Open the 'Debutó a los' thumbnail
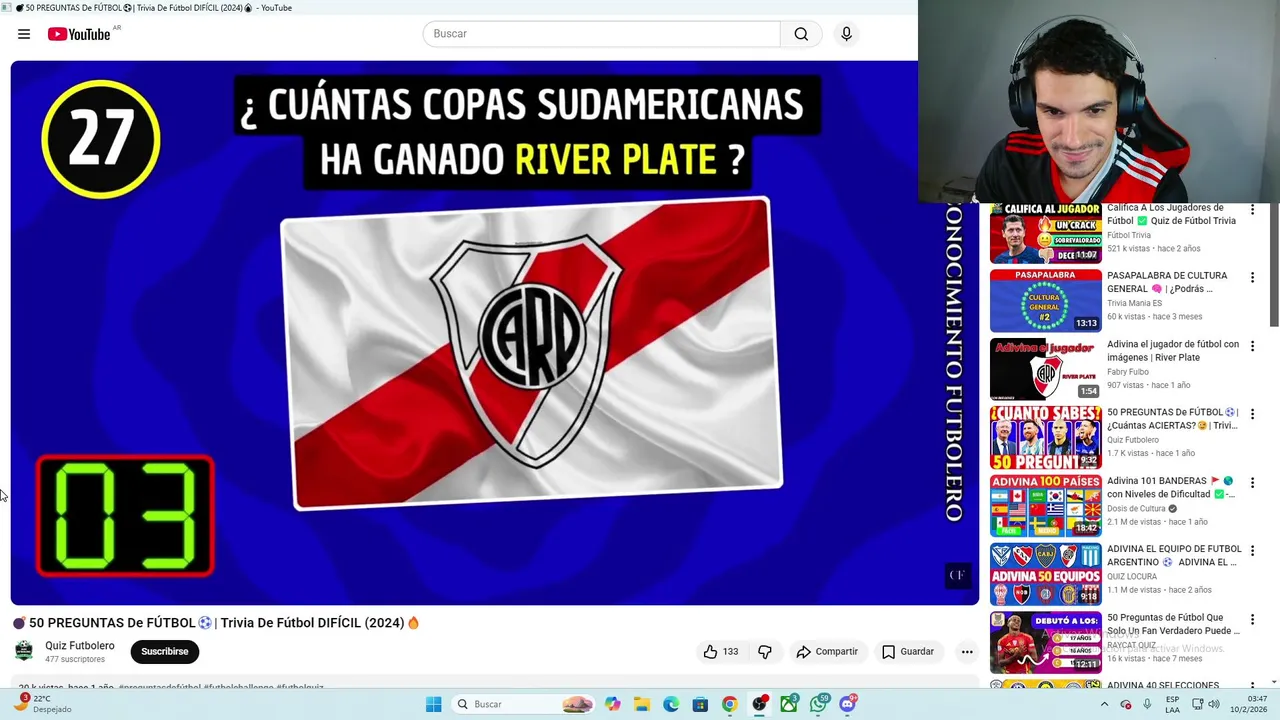This screenshot has height=720, width=1280. tap(1046, 642)
